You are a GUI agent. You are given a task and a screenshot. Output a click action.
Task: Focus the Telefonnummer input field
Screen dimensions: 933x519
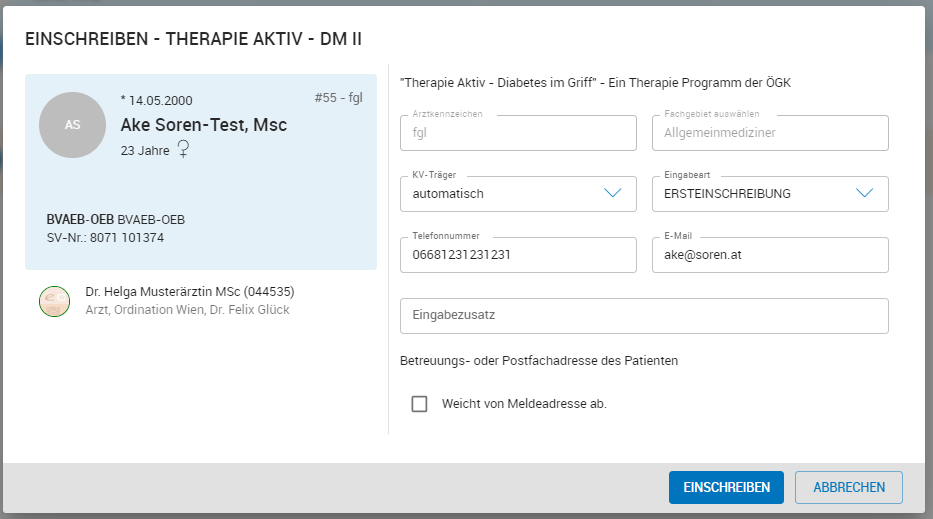pyautogui.click(x=518, y=255)
